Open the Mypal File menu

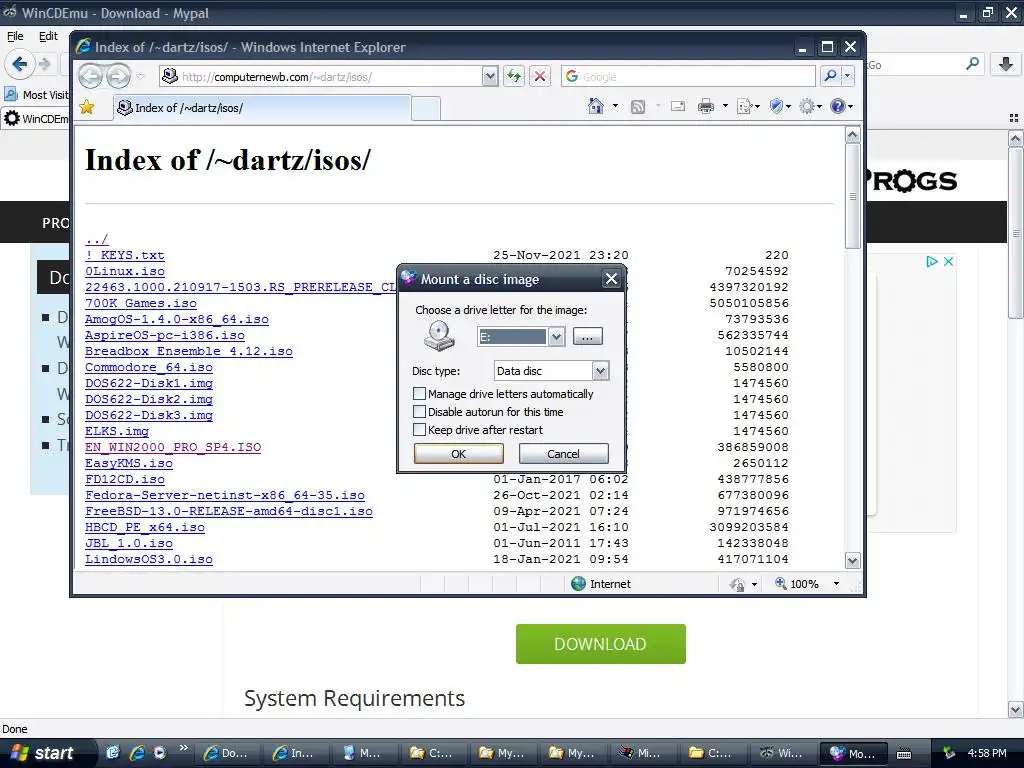(x=15, y=37)
